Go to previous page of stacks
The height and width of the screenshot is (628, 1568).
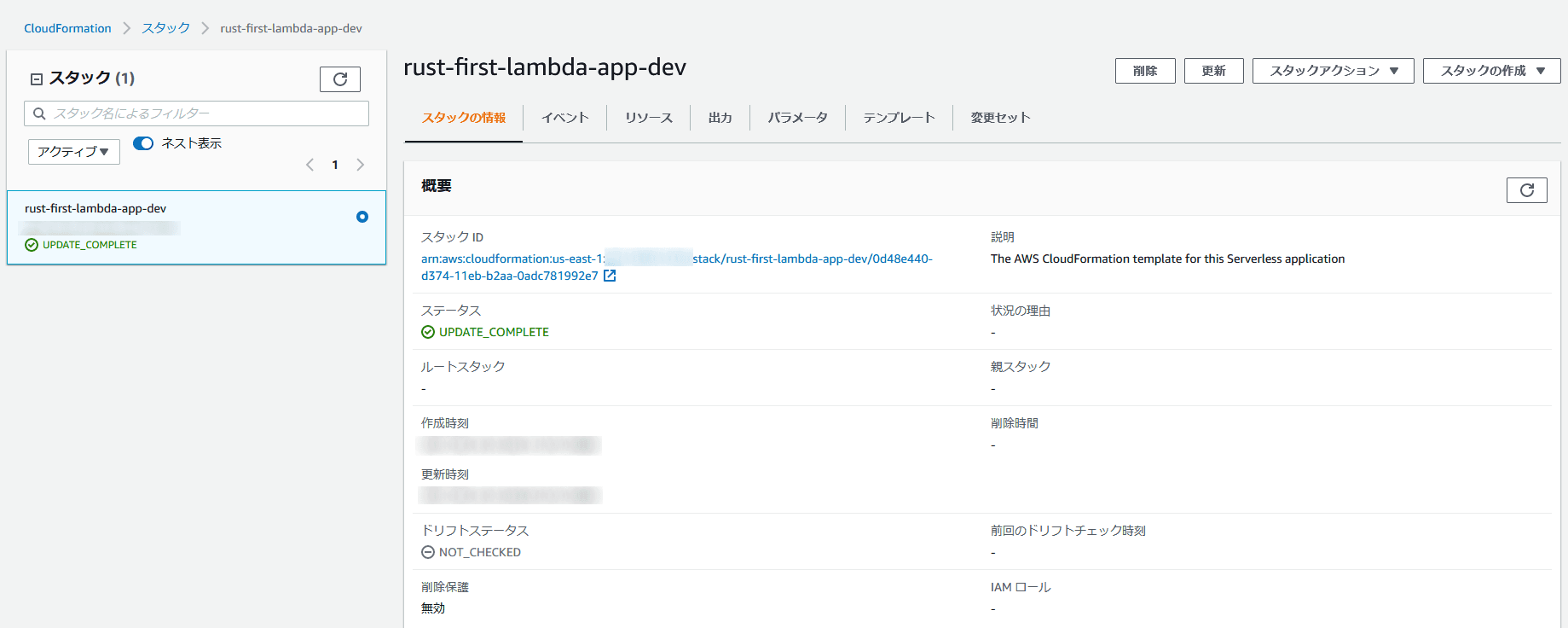(x=310, y=165)
